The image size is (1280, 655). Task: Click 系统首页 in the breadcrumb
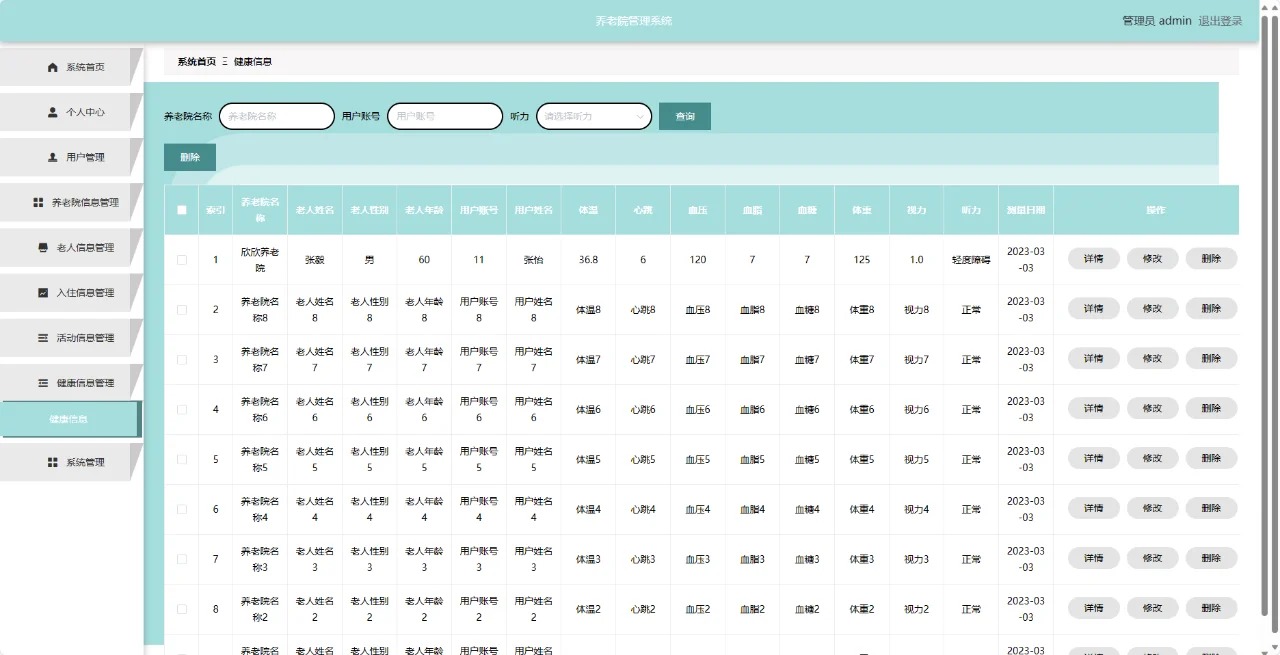[x=197, y=62]
